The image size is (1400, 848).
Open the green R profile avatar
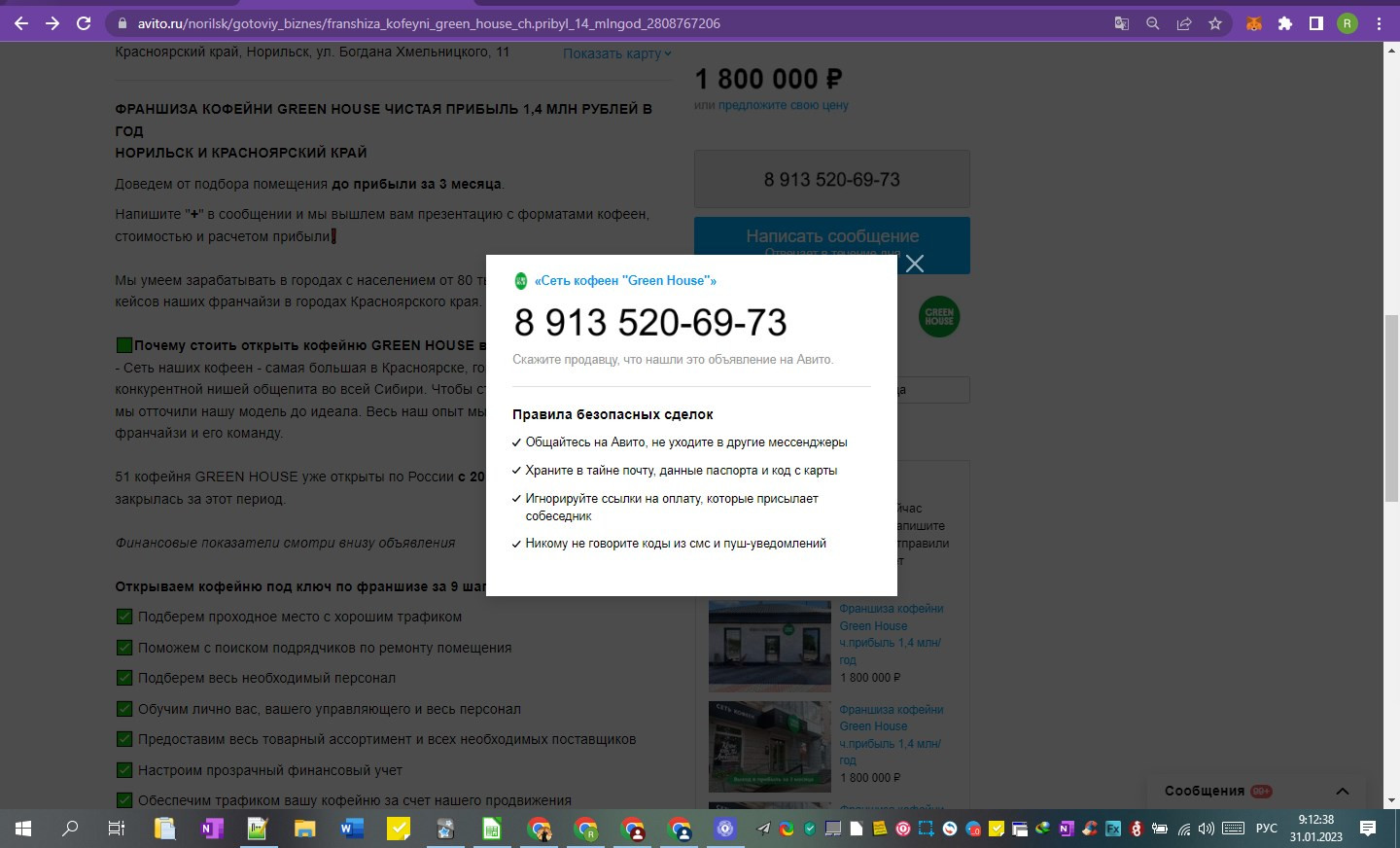(x=1347, y=23)
